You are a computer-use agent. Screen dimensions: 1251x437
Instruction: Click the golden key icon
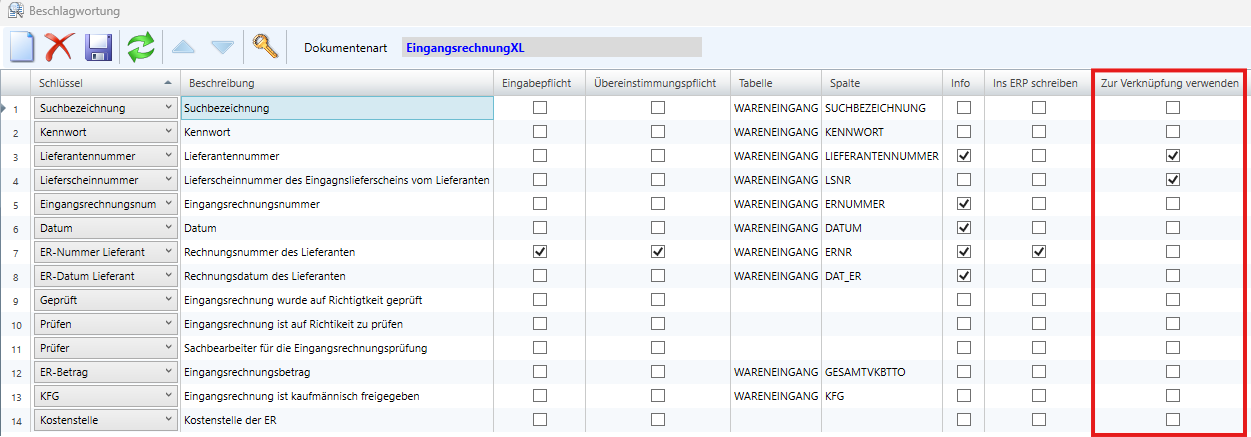point(264,47)
